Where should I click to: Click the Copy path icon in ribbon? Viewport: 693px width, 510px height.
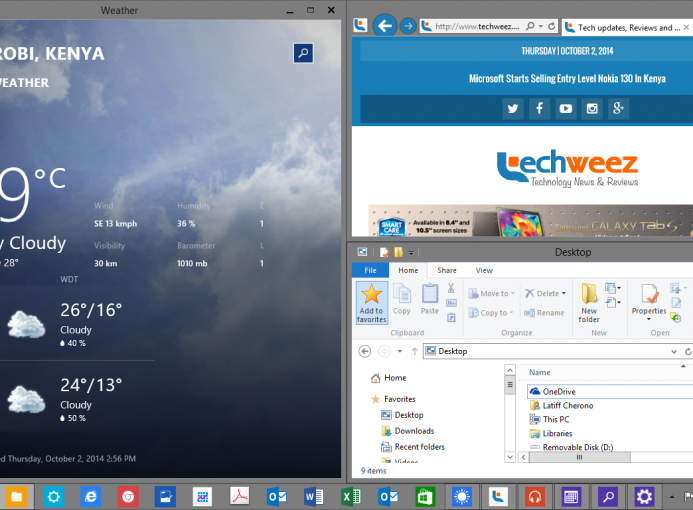451,303
